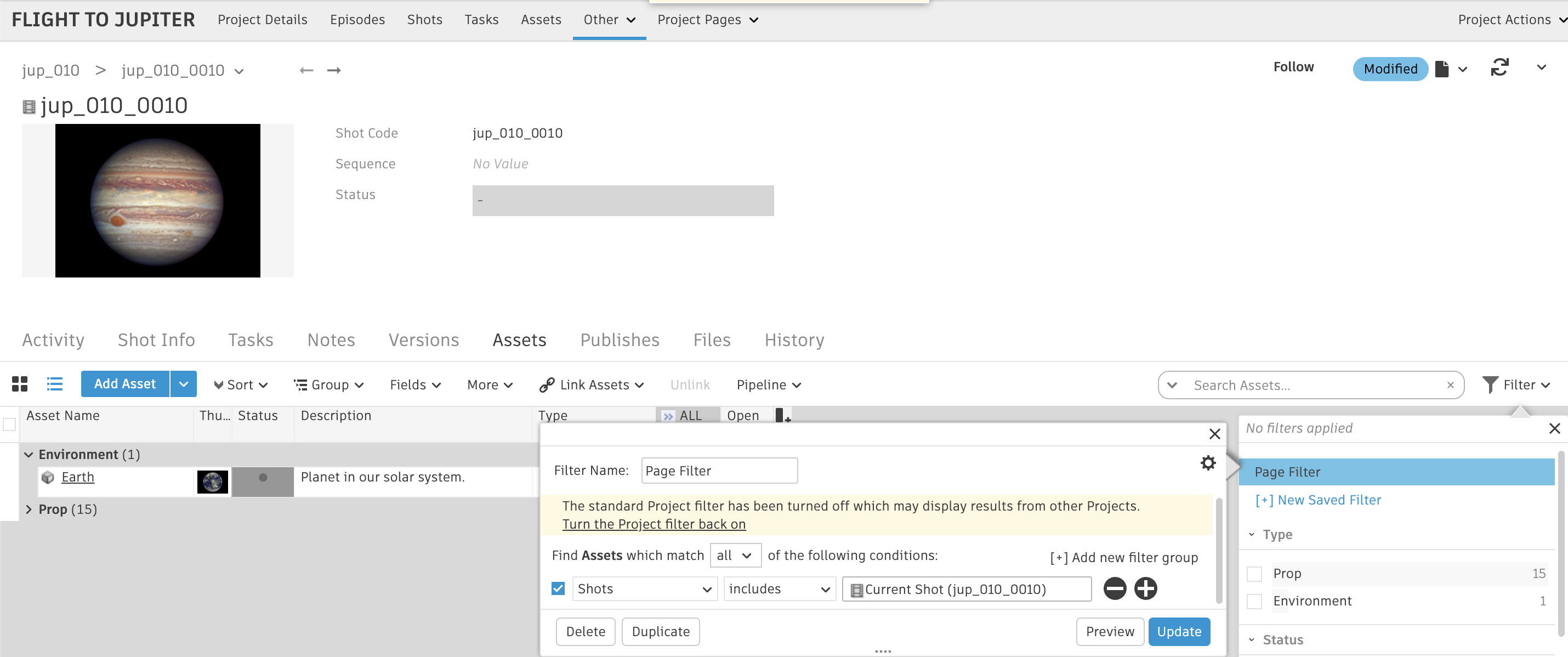Click the refresh page icon
1568x657 pixels.
point(1499,67)
